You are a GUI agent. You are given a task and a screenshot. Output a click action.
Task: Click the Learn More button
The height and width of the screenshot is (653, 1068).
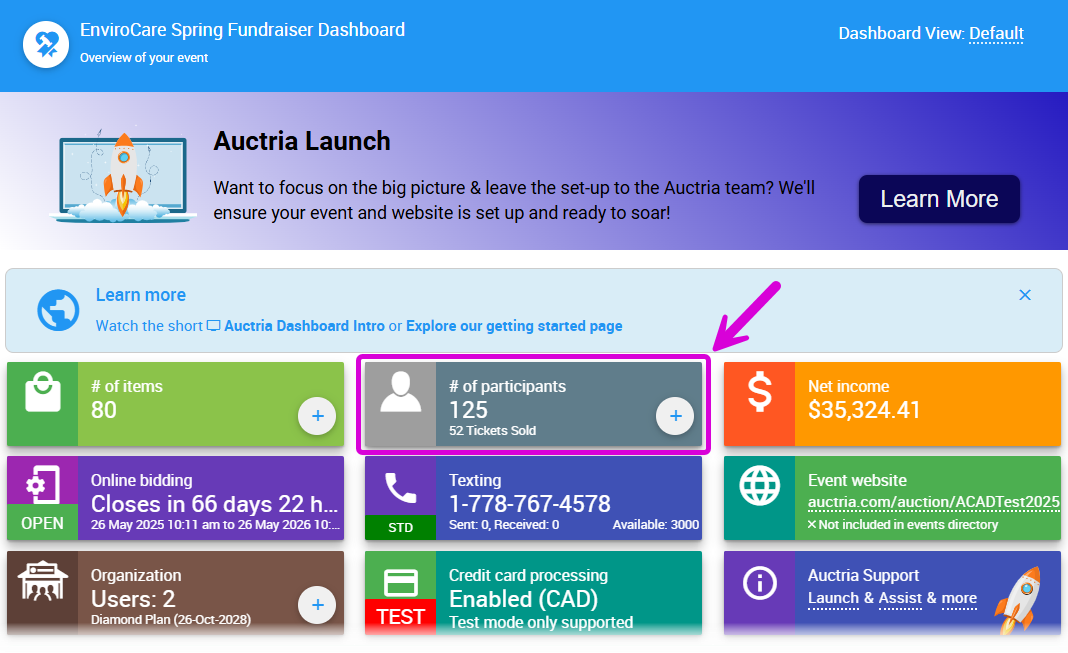(938, 199)
